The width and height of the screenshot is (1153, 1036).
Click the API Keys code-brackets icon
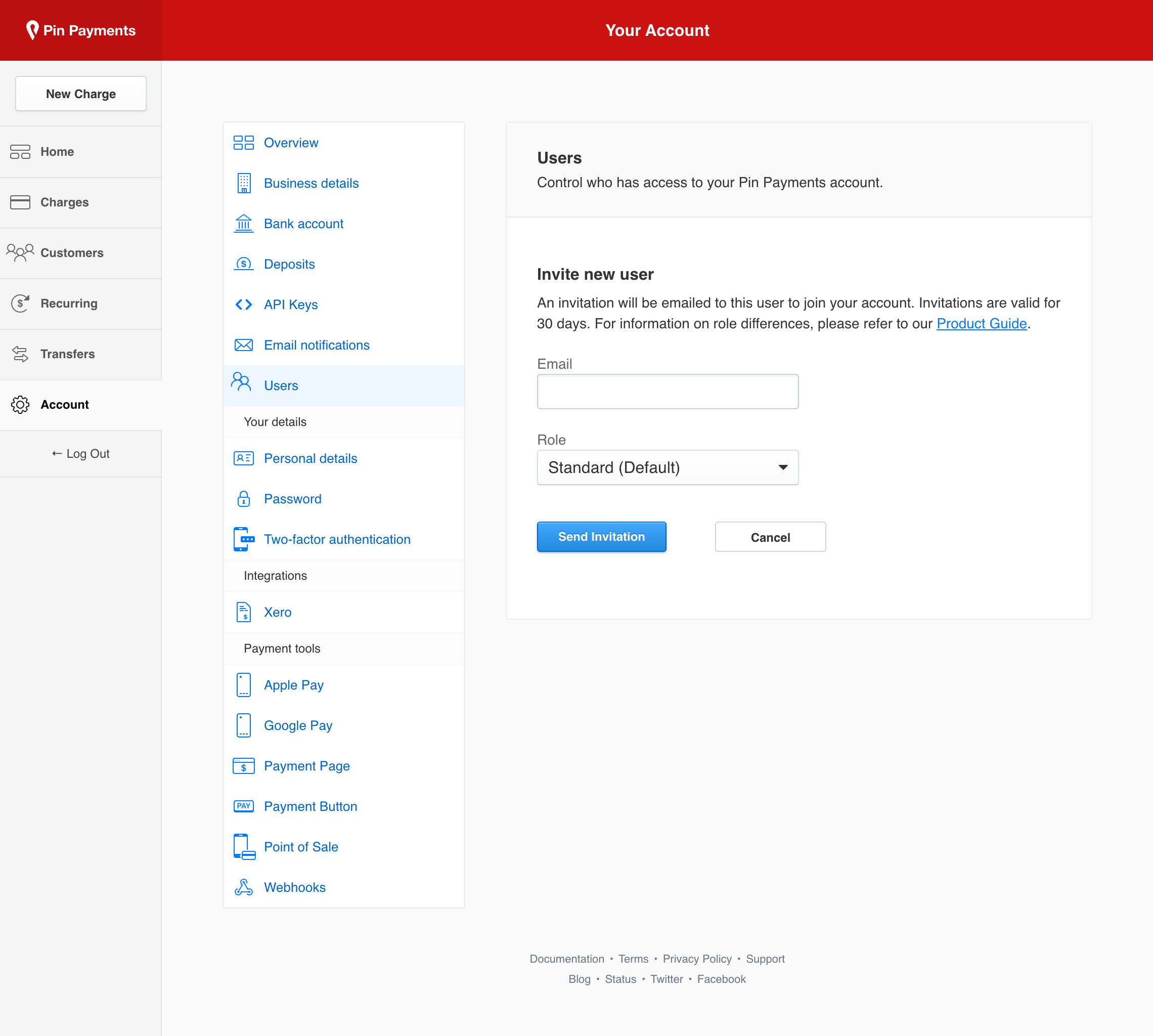pos(244,305)
